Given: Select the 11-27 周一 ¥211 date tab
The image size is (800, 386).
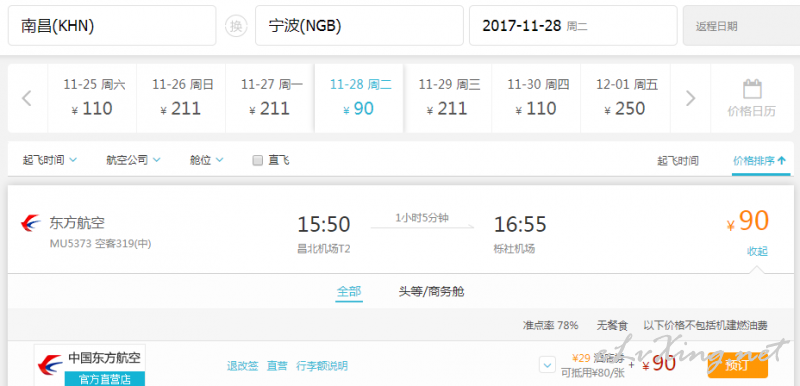Looking at the screenshot, I should click(270, 98).
